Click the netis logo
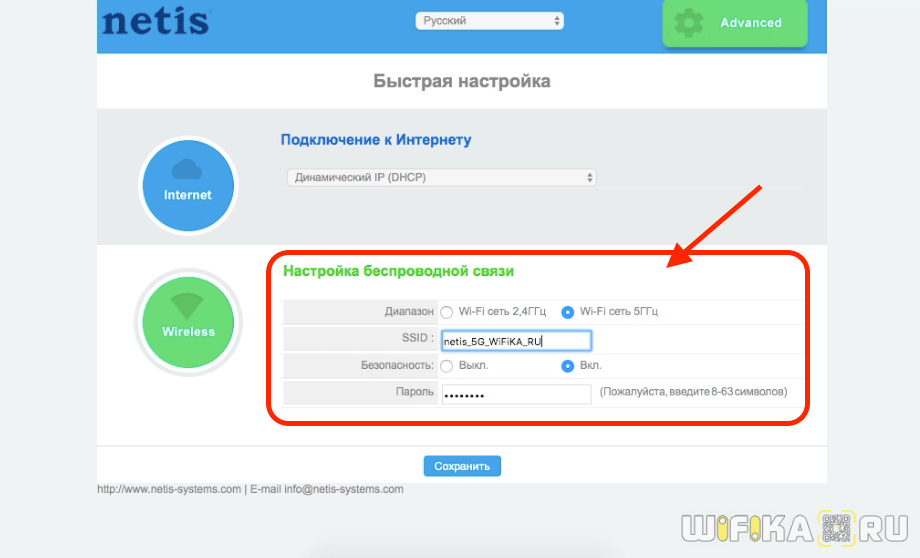The height and width of the screenshot is (558, 920). (x=157, y=22)
